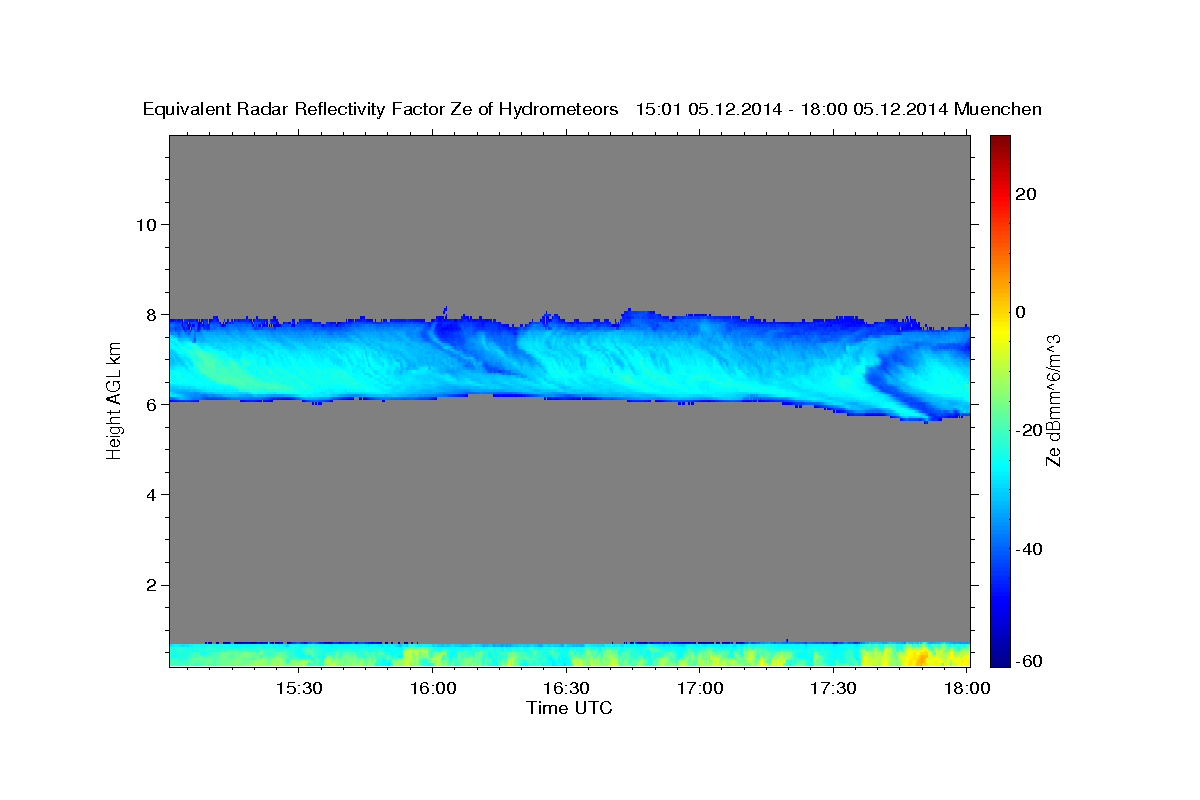Screen dimensions: 1200x800
Task: Click the time tick label '16:30'
Action: [566, 689]
